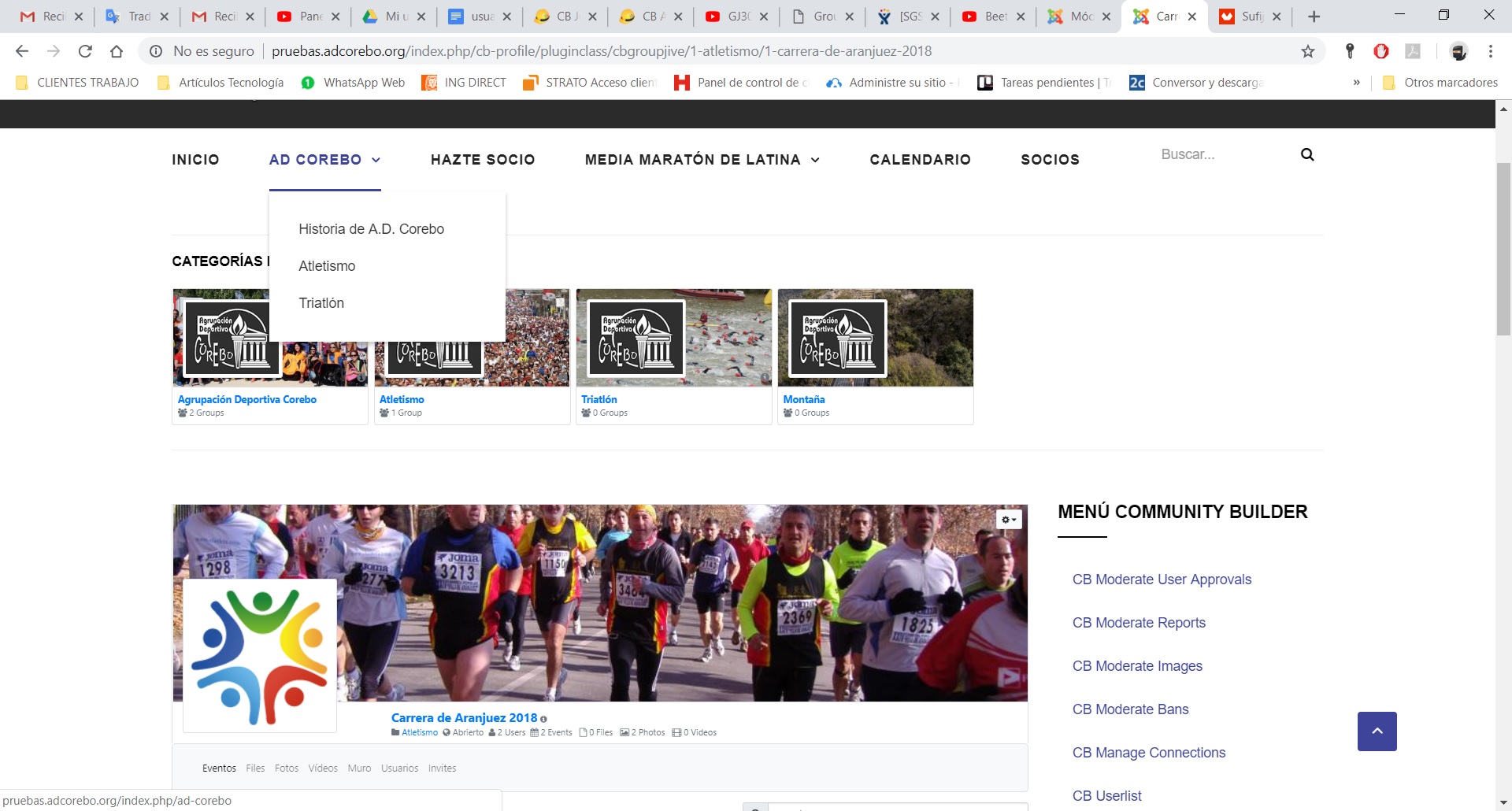1512x811 pixels.
Task: Click the site search magnifier icon
Action: pyautogui.click(x=1307, y=154)
